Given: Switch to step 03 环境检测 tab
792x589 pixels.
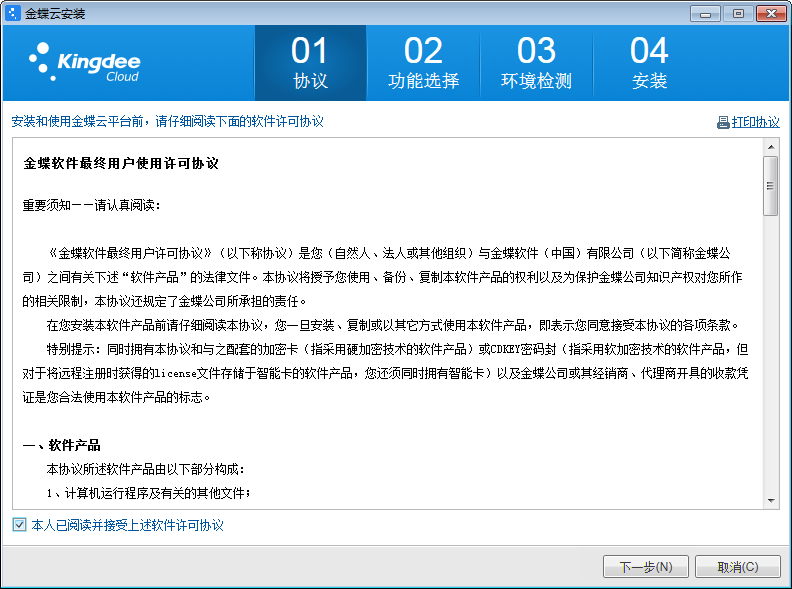Looking at the screenshot, I should pos(536,63).
